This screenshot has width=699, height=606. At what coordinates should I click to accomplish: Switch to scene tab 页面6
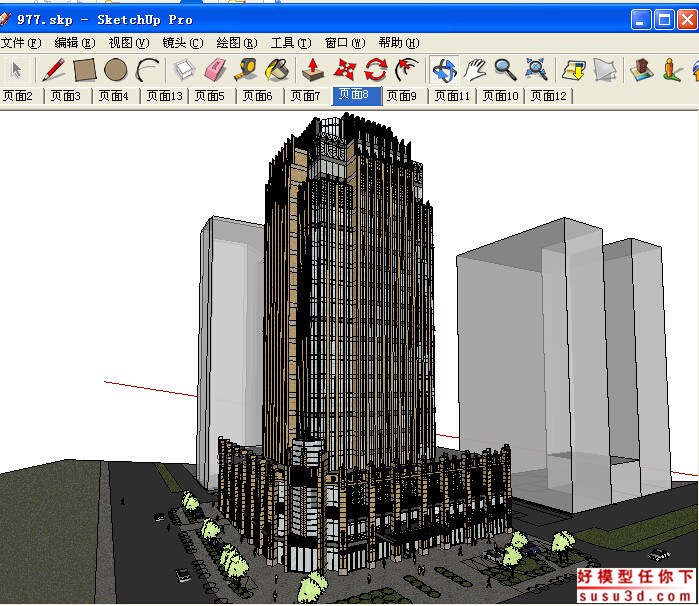260,96
